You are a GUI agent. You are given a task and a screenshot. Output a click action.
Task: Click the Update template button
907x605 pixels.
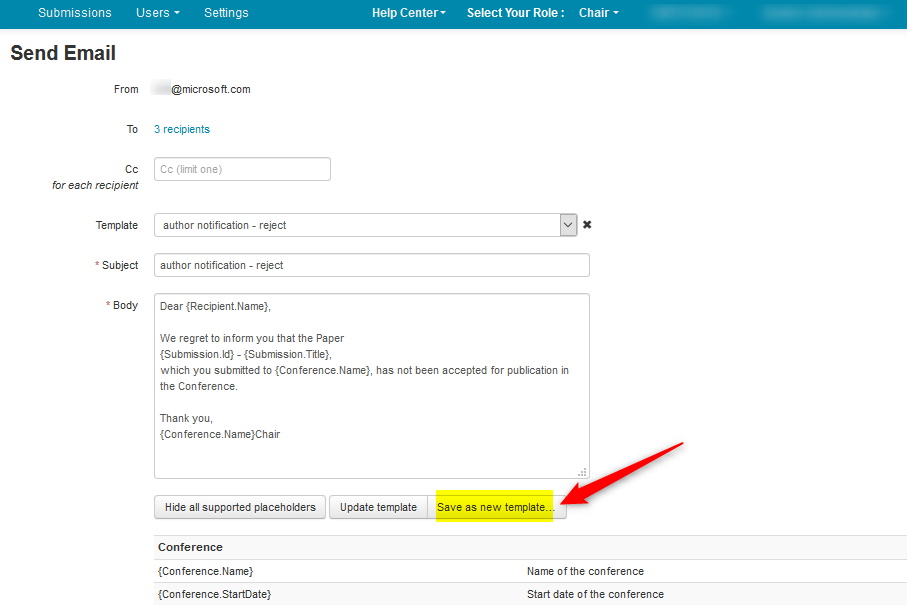(378, 507)
